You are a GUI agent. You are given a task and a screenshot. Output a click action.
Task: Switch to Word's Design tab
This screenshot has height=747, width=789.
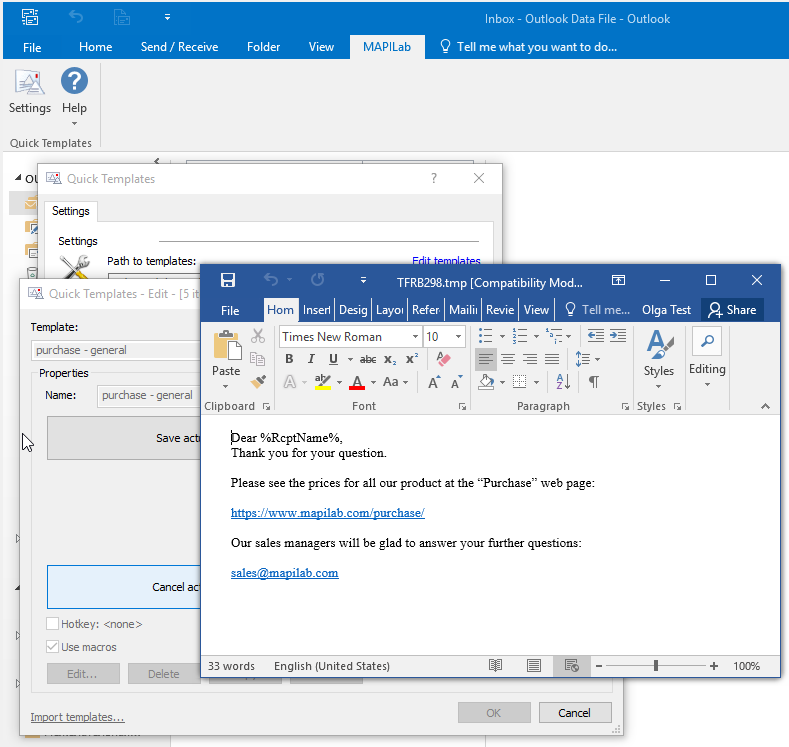click(353, 310)
